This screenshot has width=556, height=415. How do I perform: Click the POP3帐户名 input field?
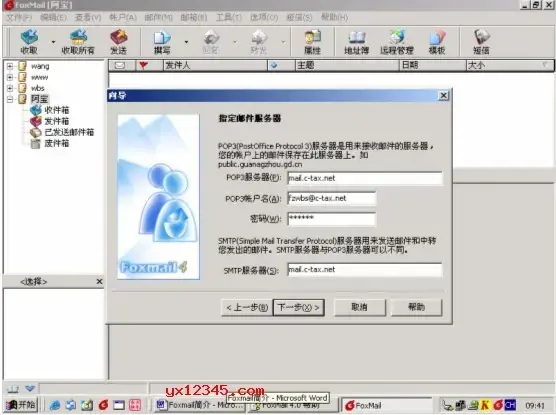(332, 198)
